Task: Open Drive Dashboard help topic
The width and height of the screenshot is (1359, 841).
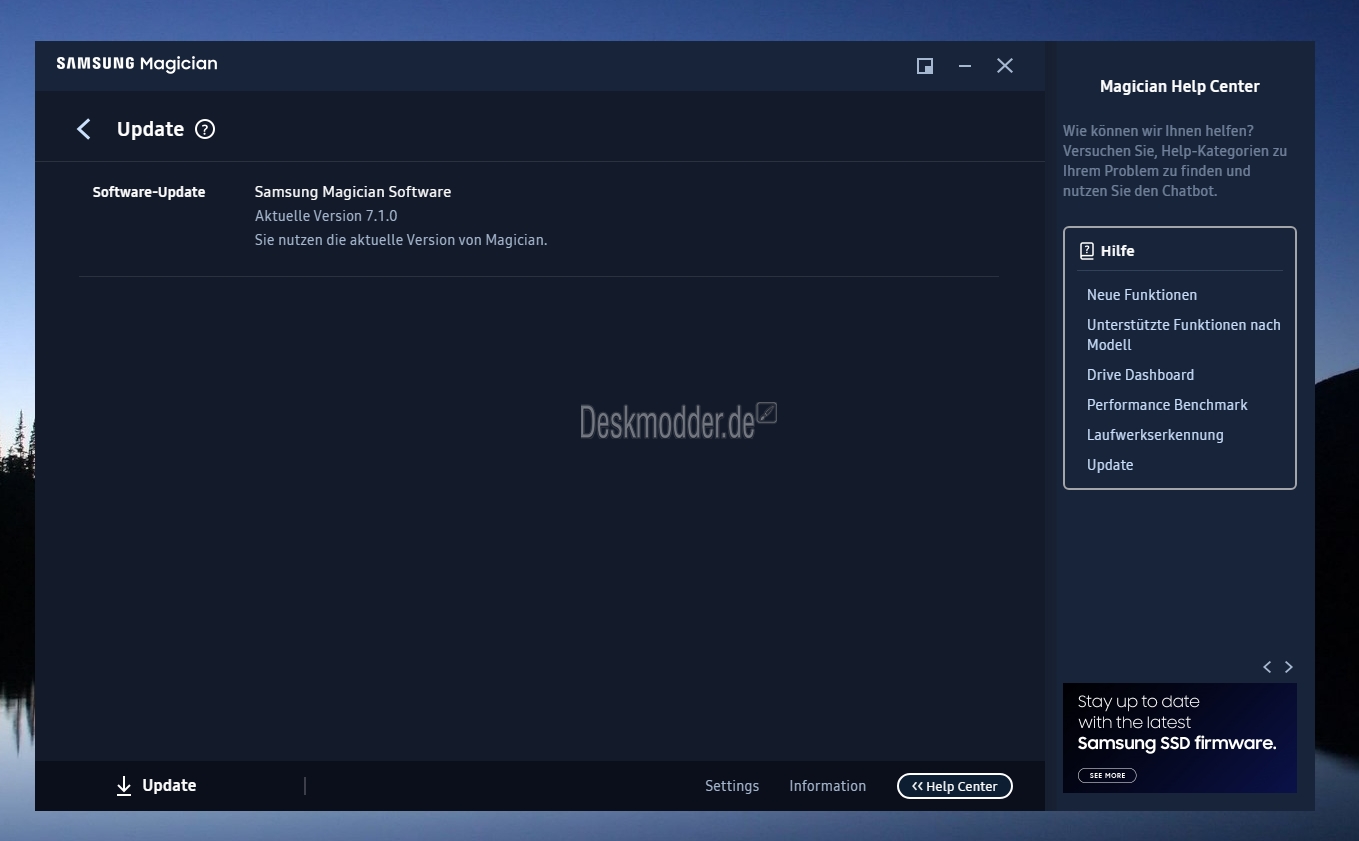Action: [x=1140, y=375]
